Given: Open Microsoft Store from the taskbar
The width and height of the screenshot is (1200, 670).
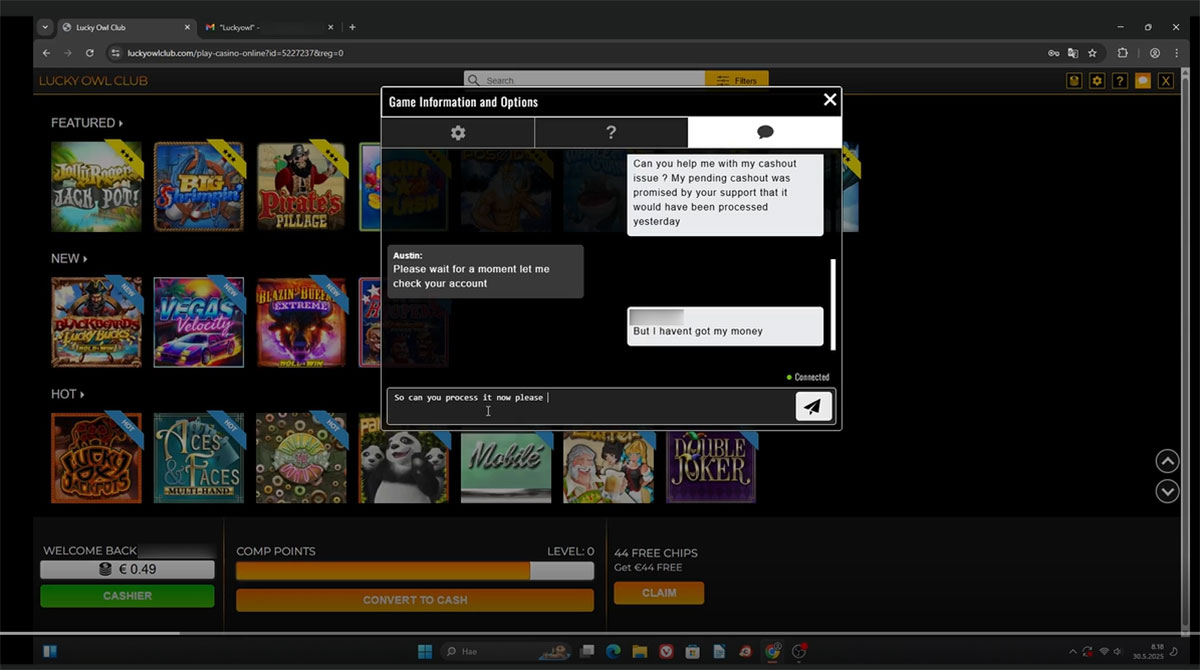Looking at the screenshot, I should tap(692, 652).
